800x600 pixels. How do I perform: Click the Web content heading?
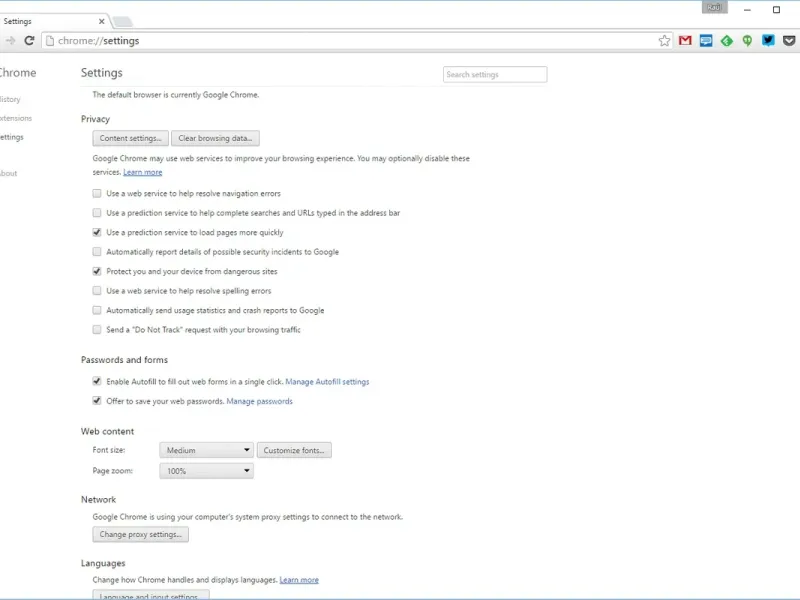pyautogui.click(x=108, y=431)
